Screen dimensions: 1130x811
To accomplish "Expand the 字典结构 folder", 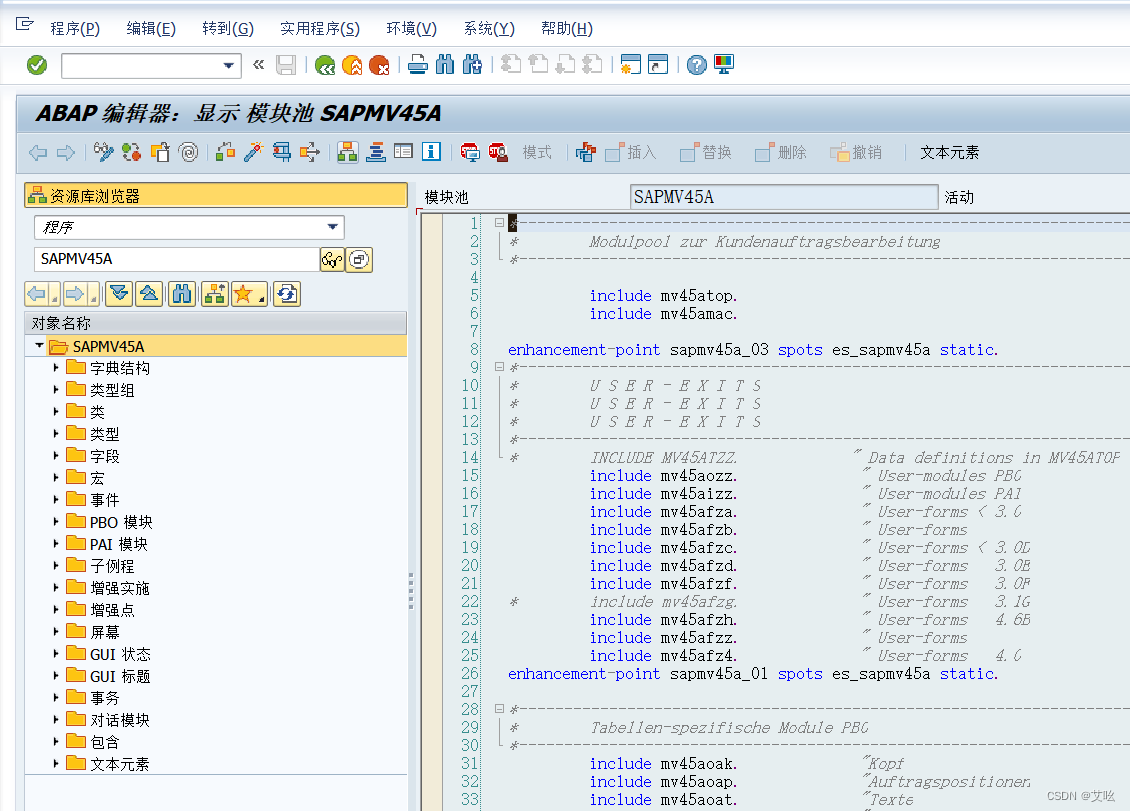I will click(56, 368).
